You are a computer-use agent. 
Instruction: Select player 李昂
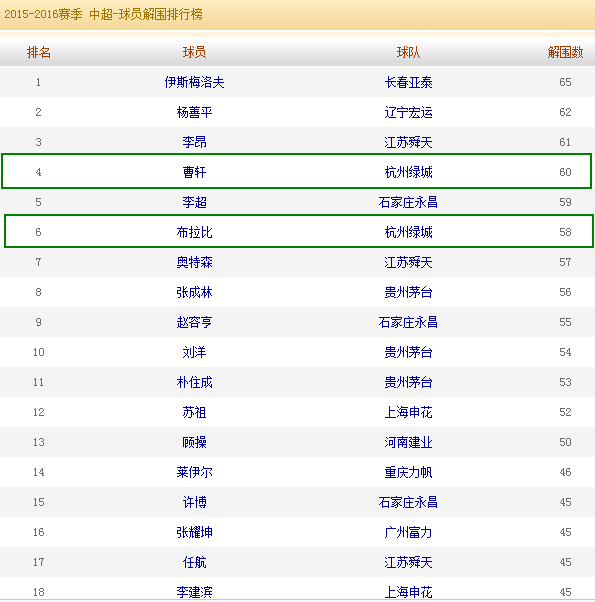click(x=194, y=142)
